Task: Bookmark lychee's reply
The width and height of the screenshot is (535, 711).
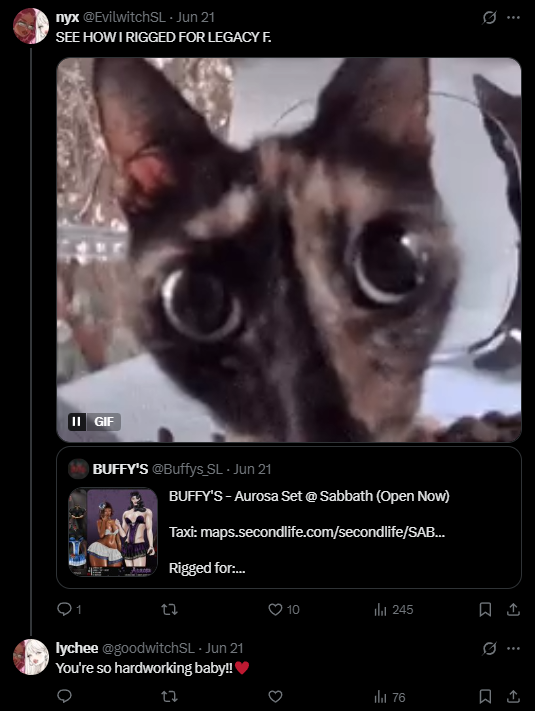Action: point(485,696)
